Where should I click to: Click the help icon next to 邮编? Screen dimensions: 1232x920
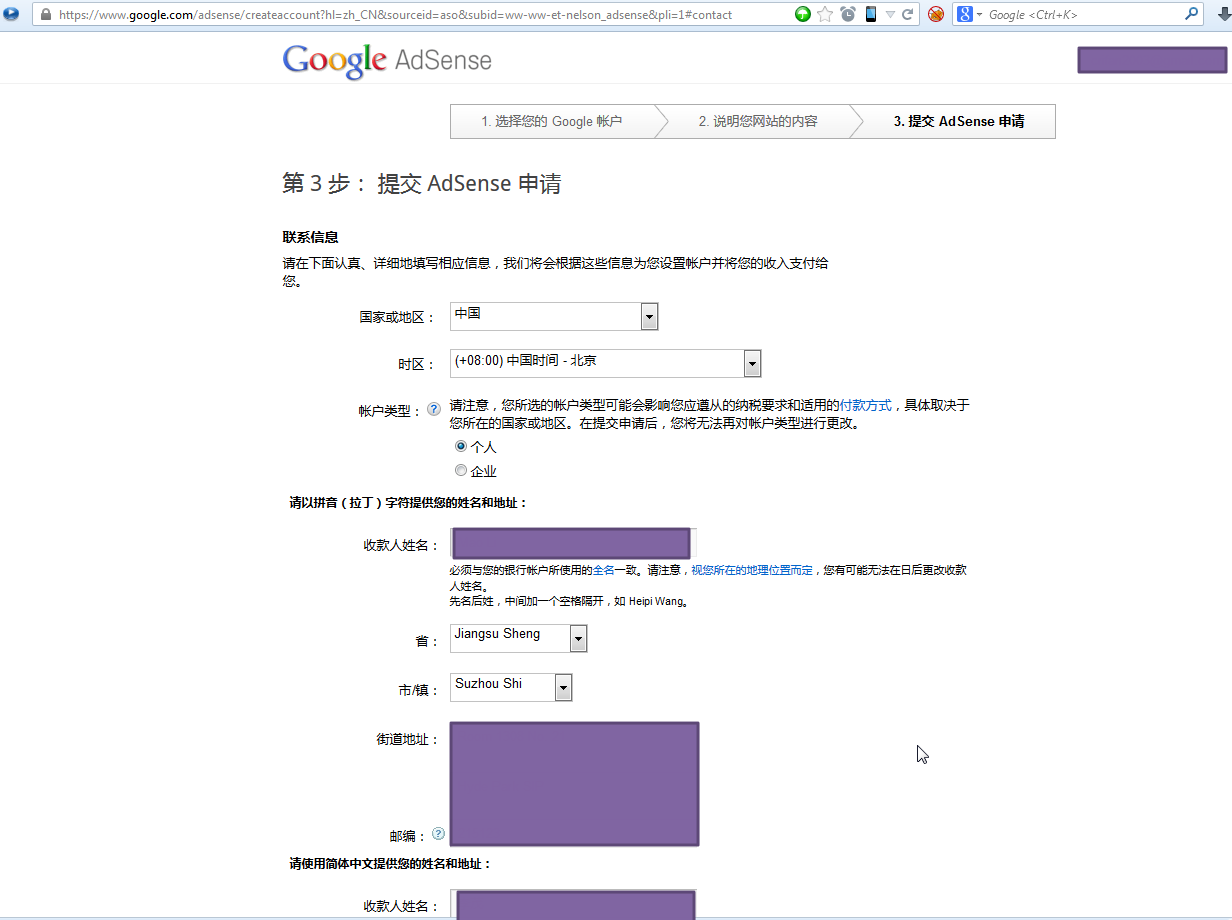[438, 834]
